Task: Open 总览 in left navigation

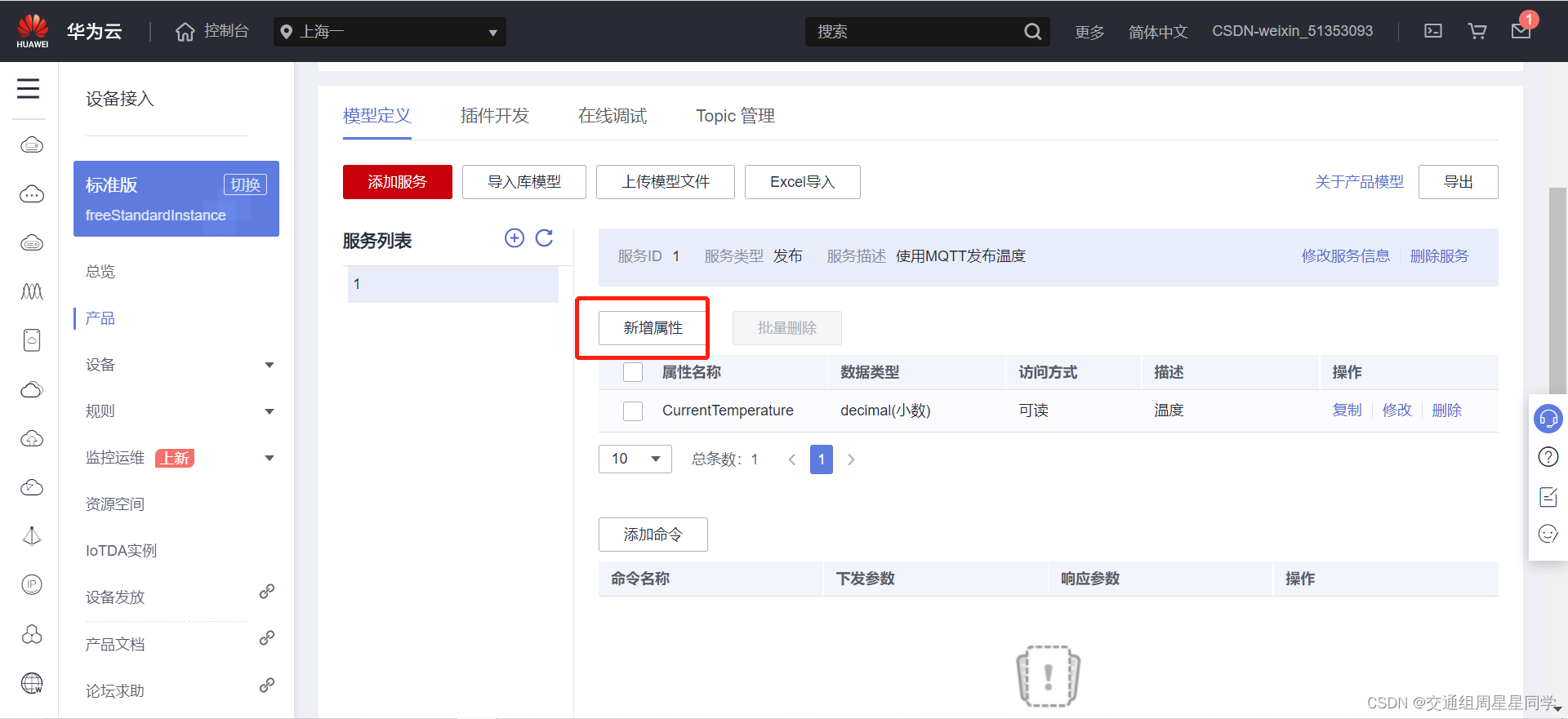Action: [100, 272]
